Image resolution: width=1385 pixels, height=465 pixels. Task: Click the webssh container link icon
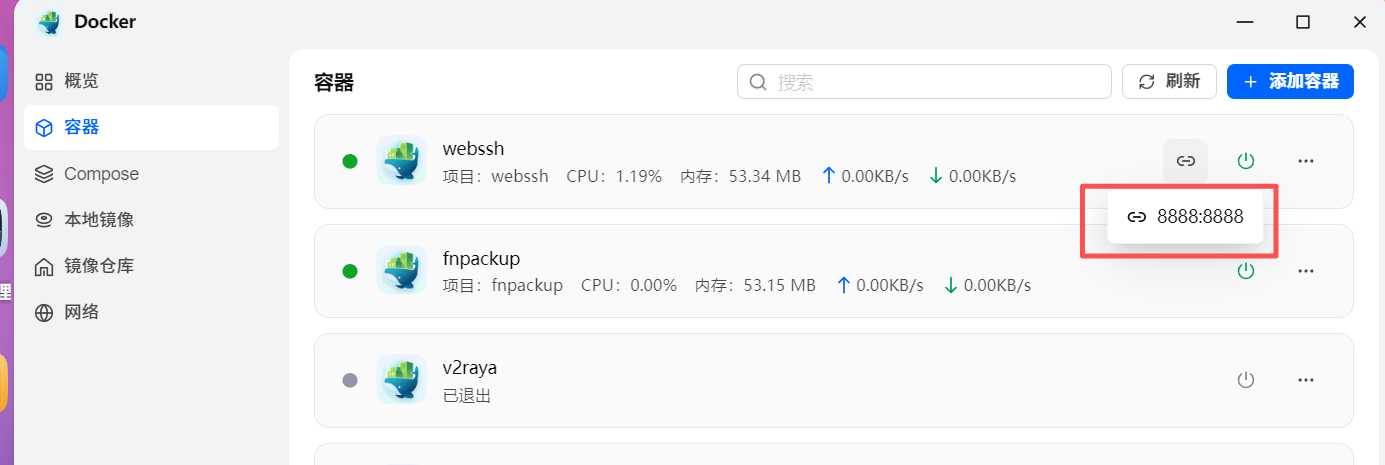point(1185,161)
